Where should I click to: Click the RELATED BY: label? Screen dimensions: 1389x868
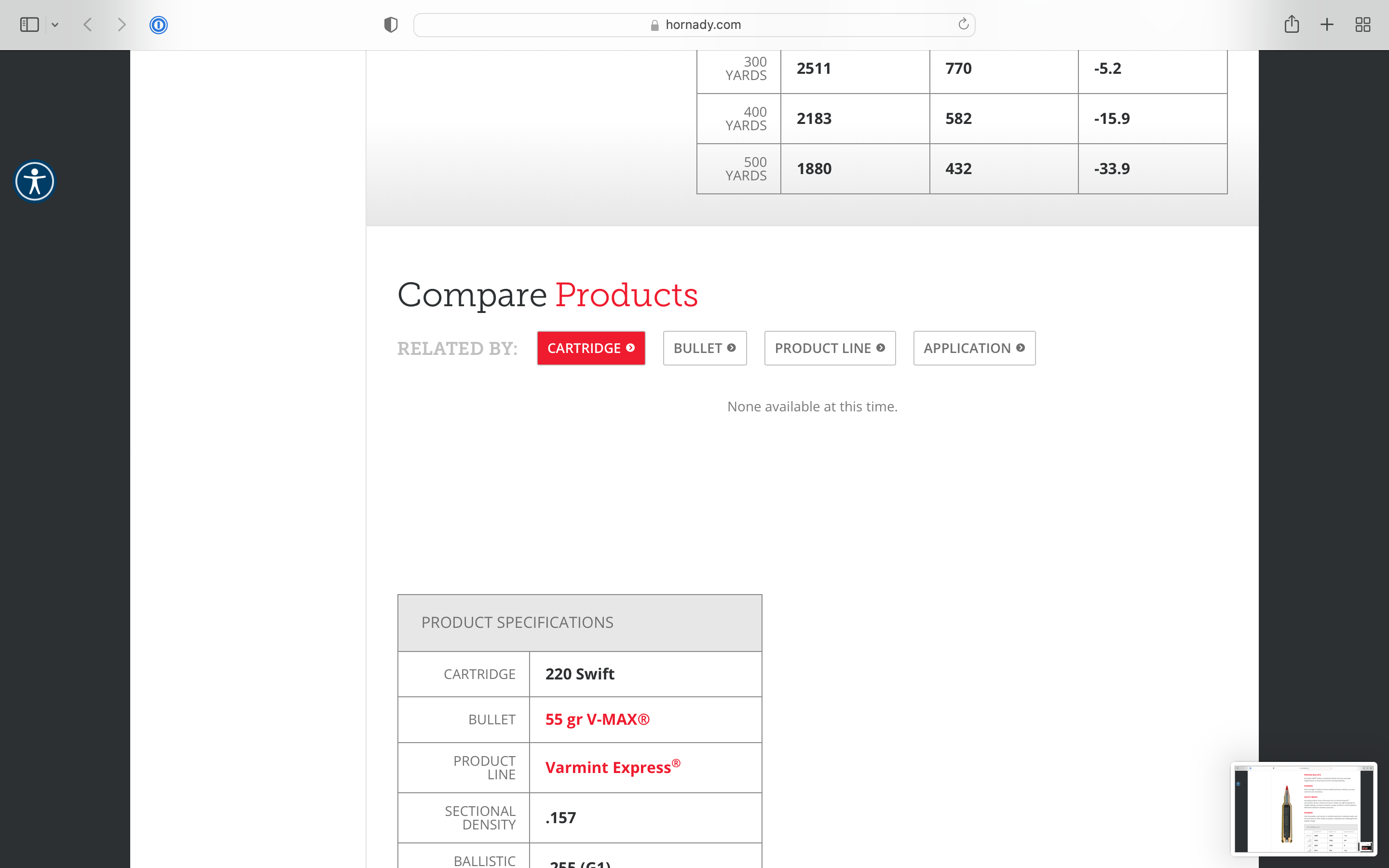point(457,349)
